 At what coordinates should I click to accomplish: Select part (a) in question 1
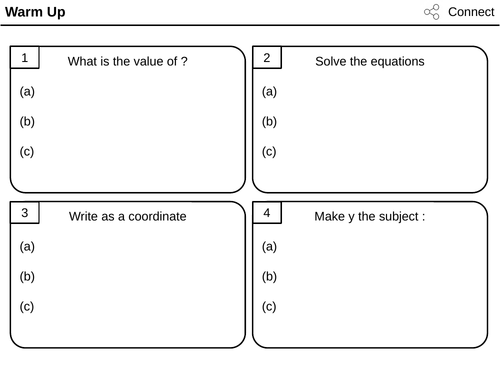[x=27, y=92]
